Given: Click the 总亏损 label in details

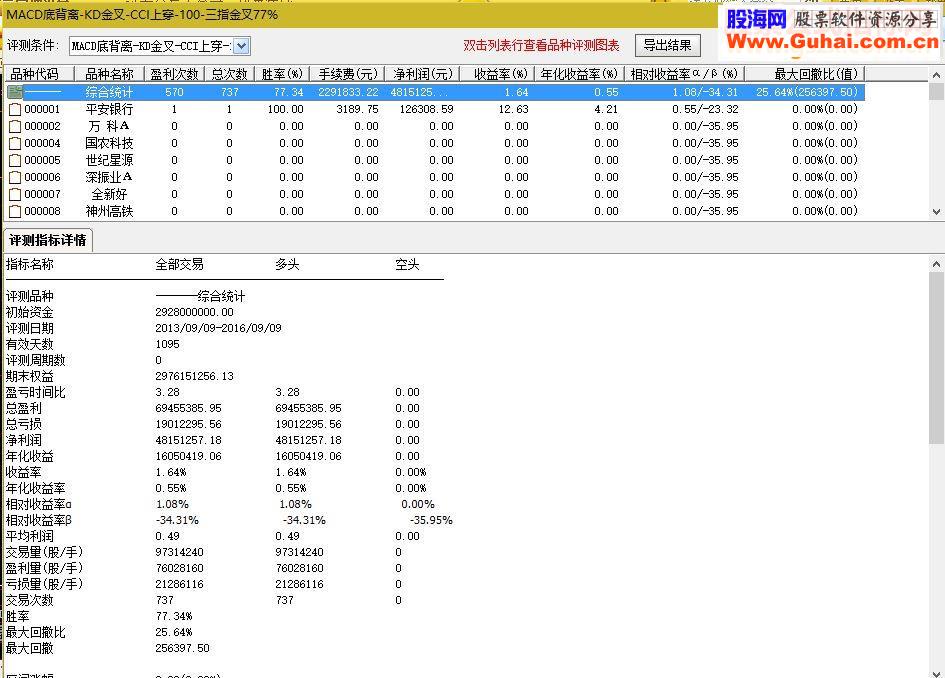Looking at the screenshot, I should (24, 424).
